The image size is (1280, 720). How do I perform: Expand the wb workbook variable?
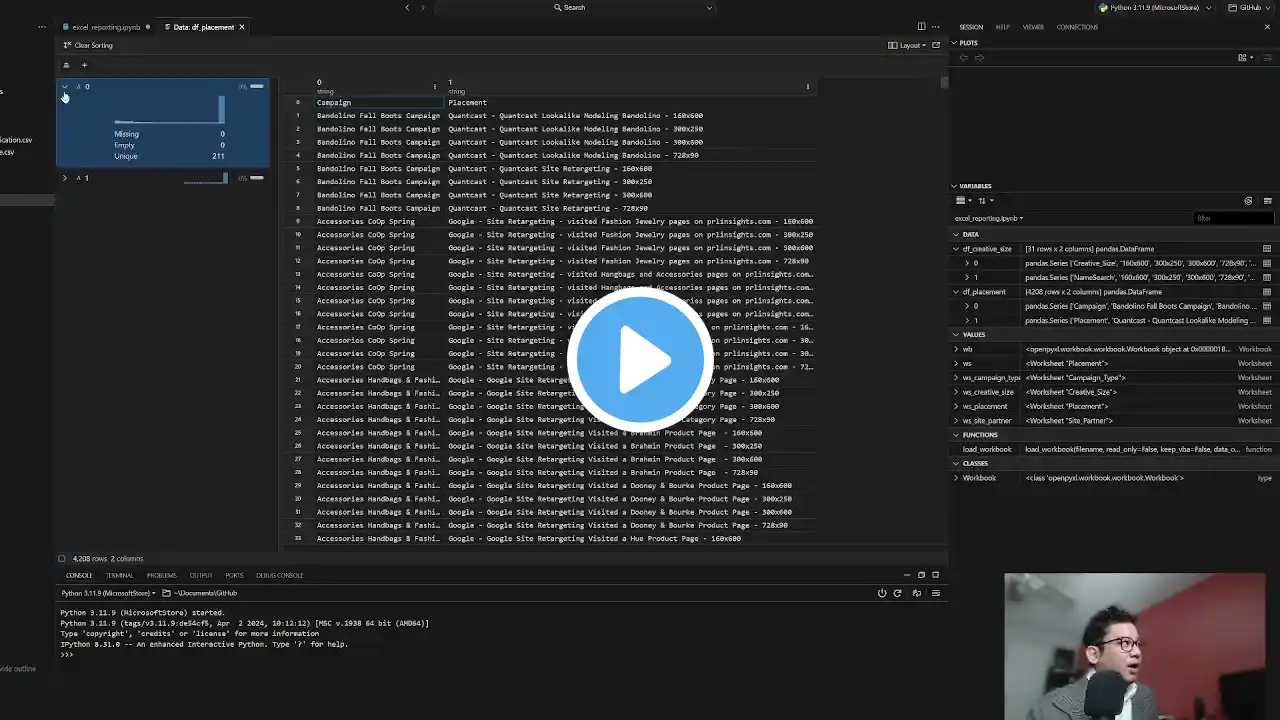[x=956, y=349]
